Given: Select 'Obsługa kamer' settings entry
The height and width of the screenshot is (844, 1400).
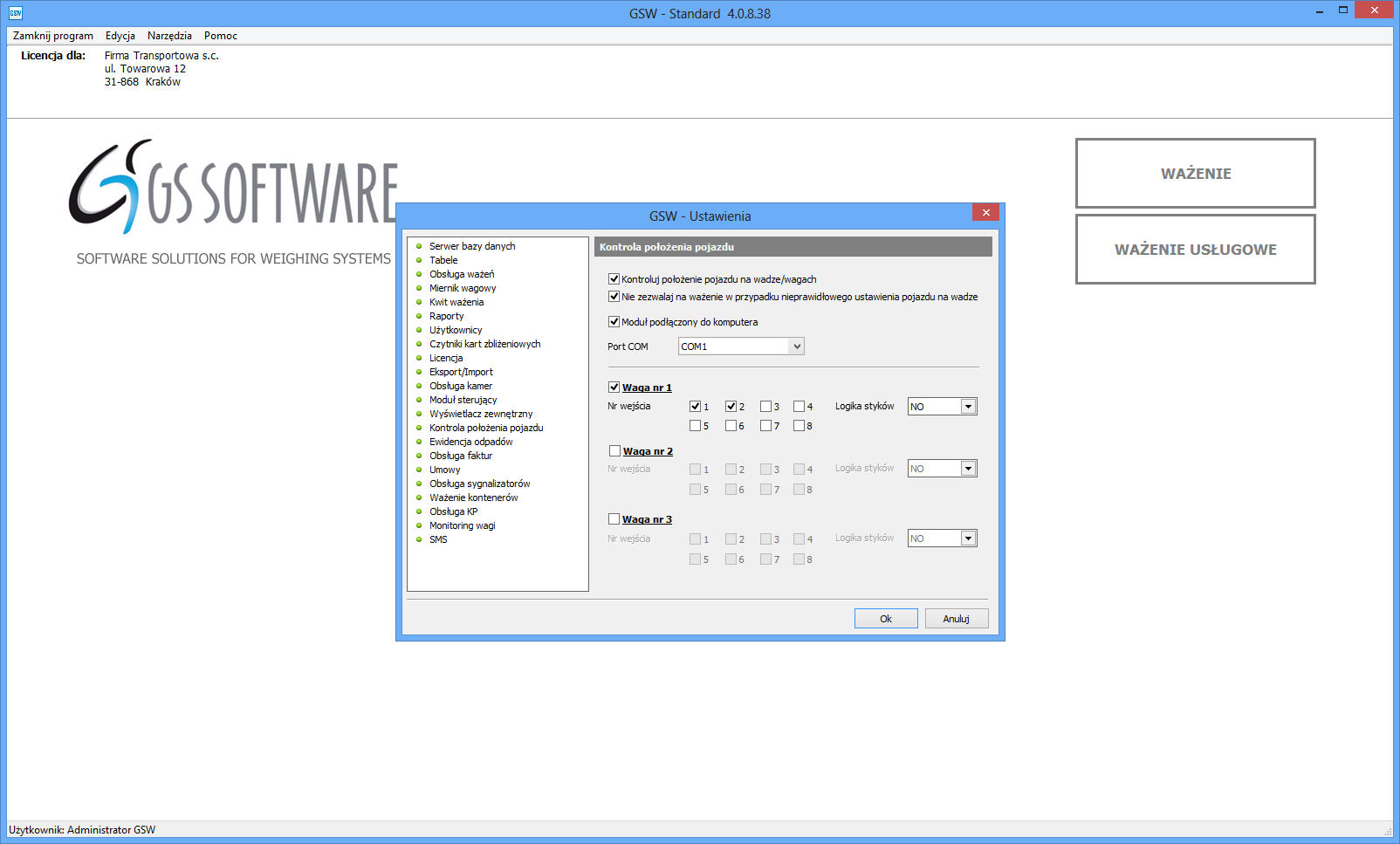Looking at the screenshot, I should [460, 386].
